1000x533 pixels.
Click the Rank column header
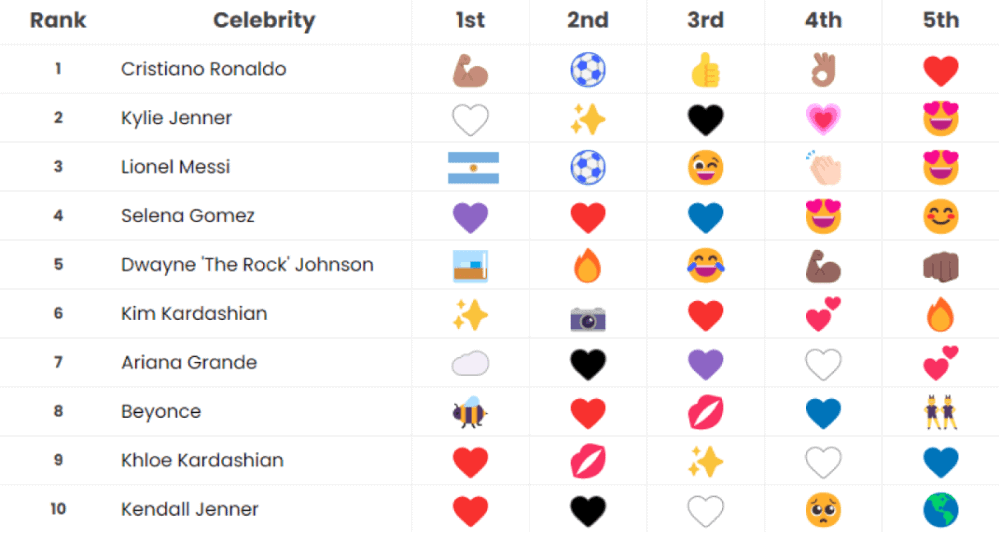point(58,20)
